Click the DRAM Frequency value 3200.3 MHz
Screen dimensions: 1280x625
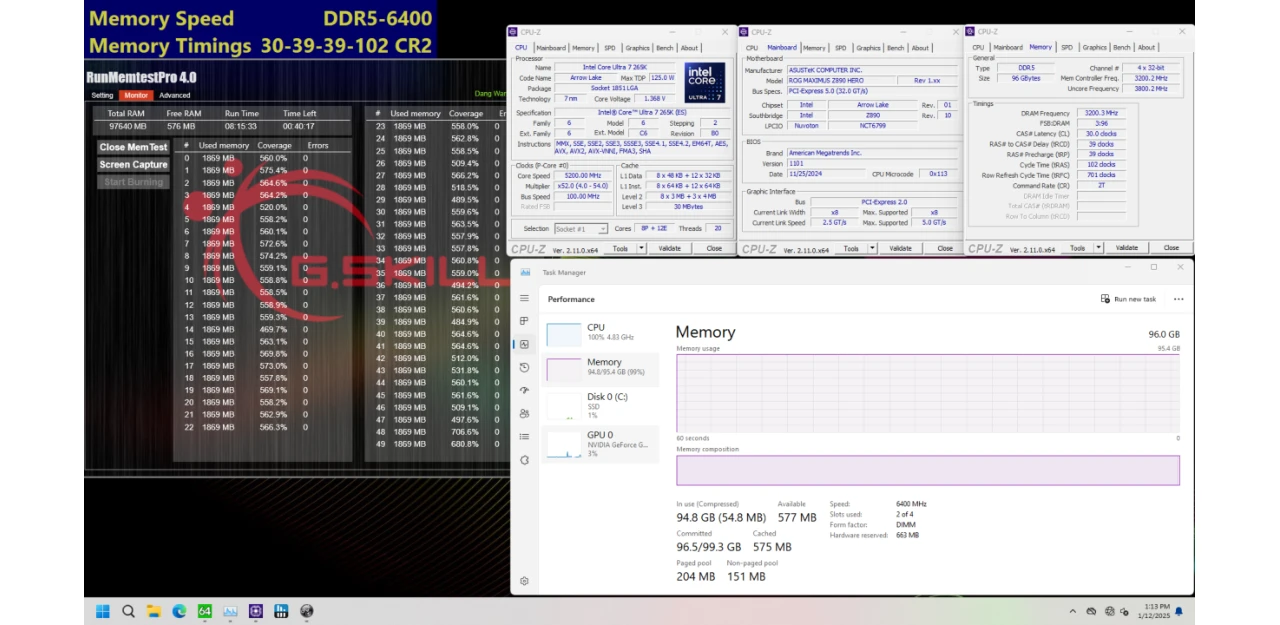point(1100,113)
